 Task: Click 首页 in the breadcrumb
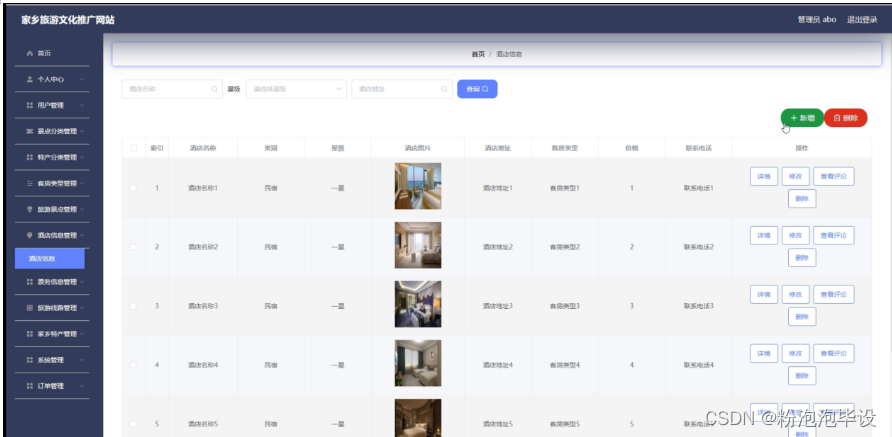478,54
